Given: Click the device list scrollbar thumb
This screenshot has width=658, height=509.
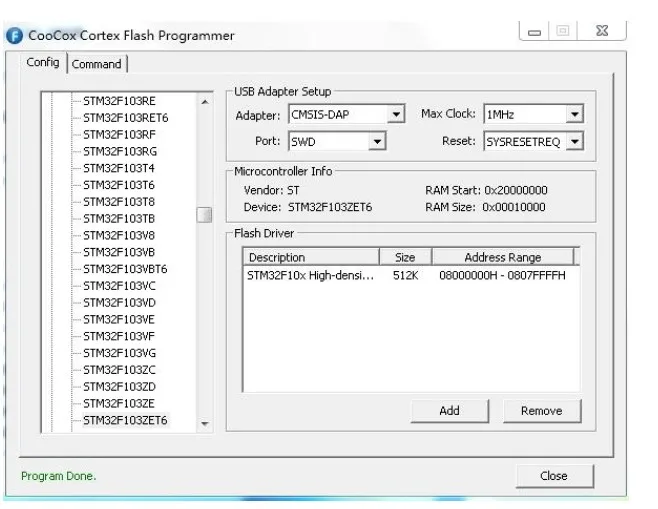Looking at the screenshot, I should tap(204, 215).
